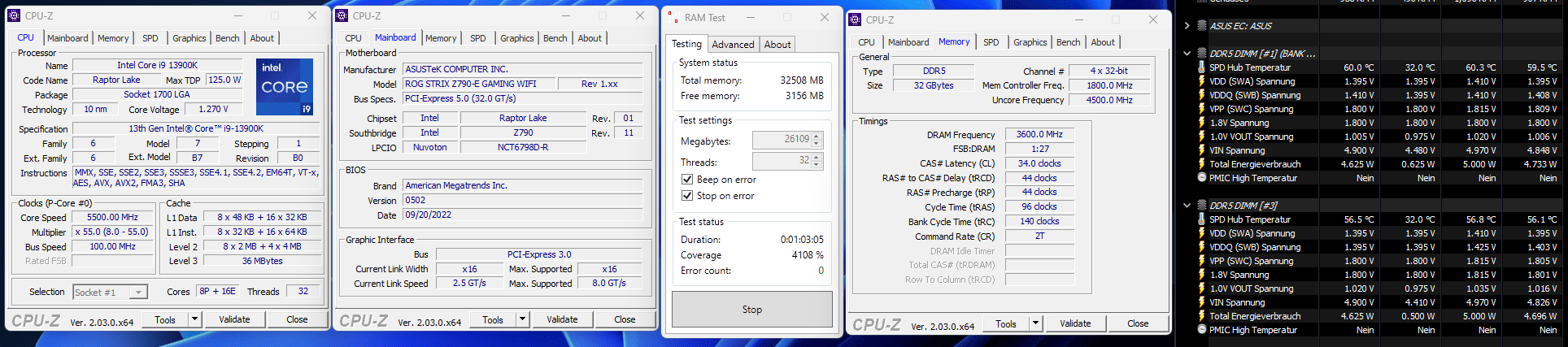Click the Megabytes spinner arrows in RAM Test

tap(817, 140)
